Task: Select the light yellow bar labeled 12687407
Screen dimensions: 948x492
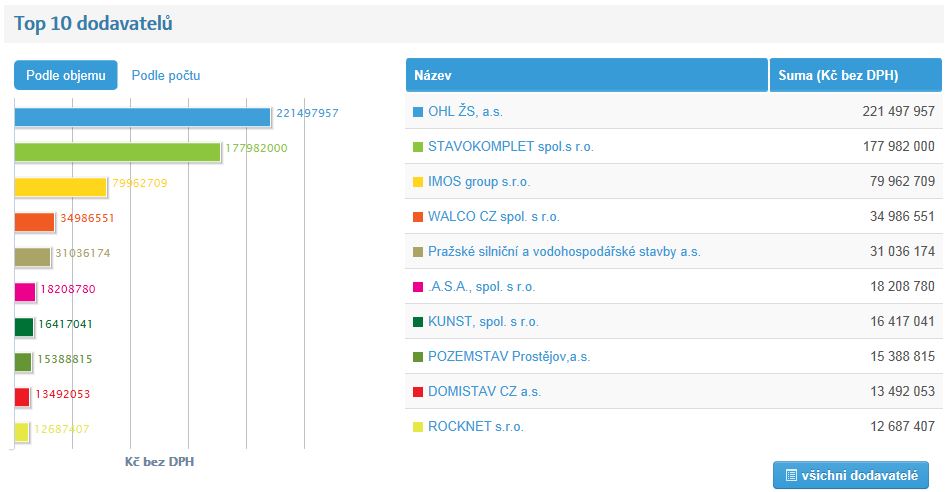Action: [22, 432]
